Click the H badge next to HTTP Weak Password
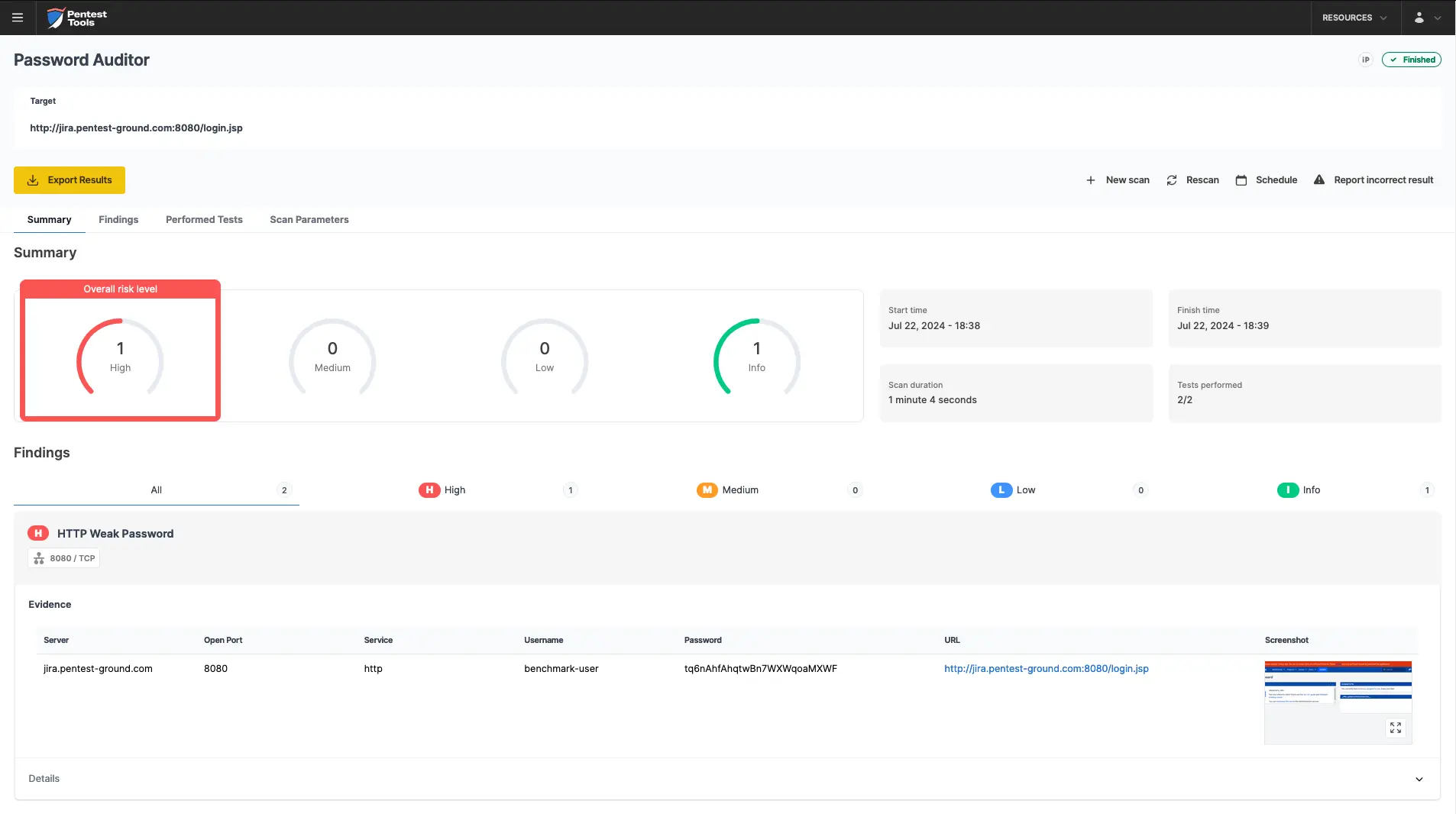The image size is (1456, 814). point(38,534)
